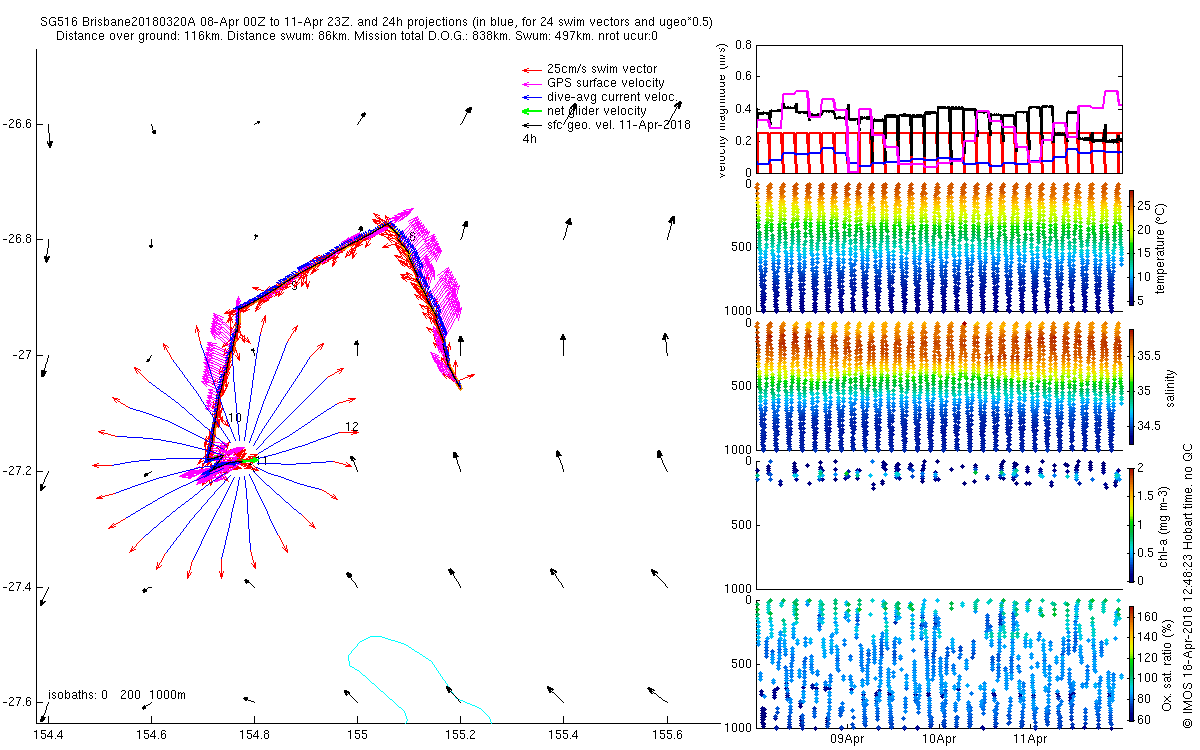Click the '11Apr' time axis label

1030,740
